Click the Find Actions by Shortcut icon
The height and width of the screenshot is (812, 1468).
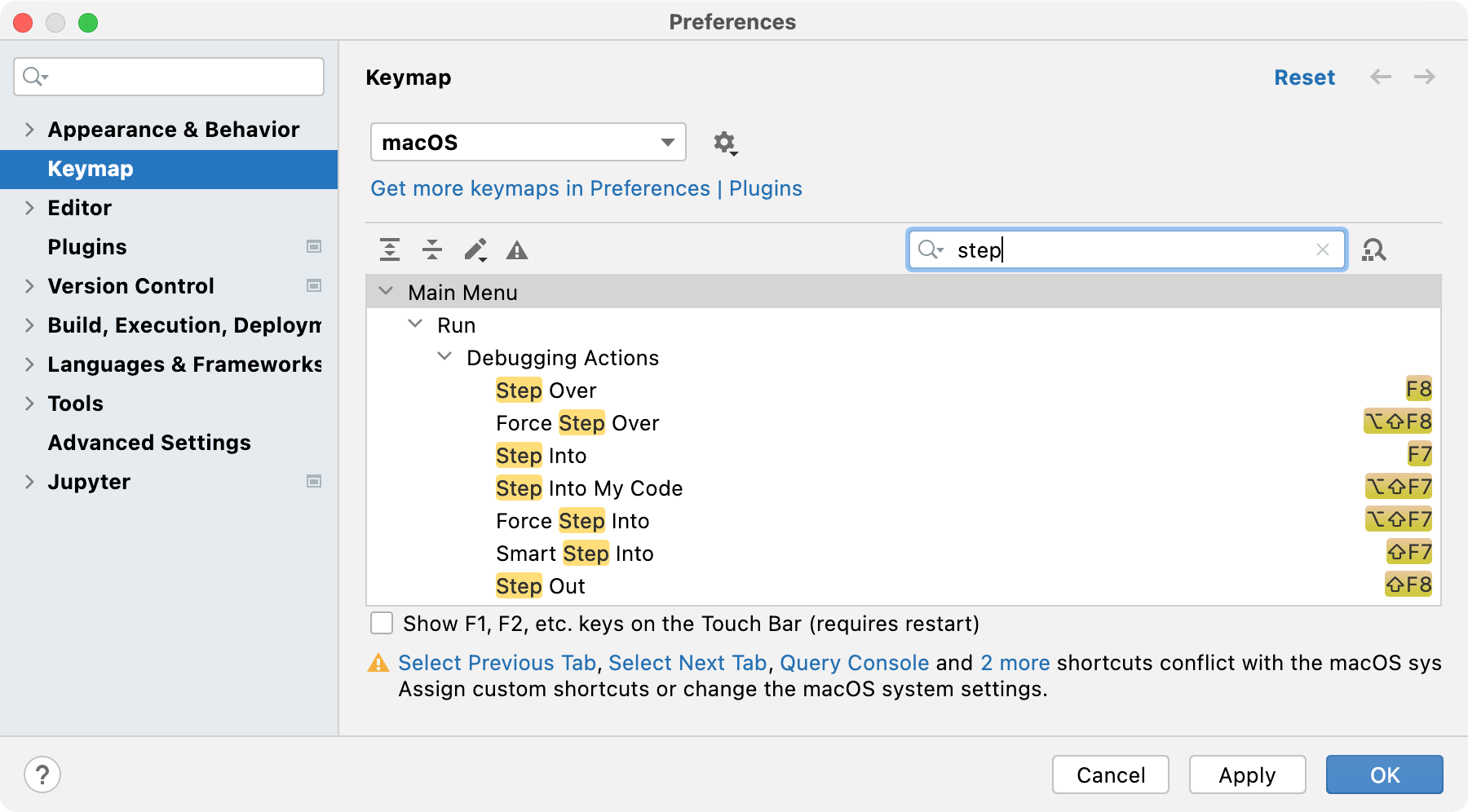point(1374,250)
